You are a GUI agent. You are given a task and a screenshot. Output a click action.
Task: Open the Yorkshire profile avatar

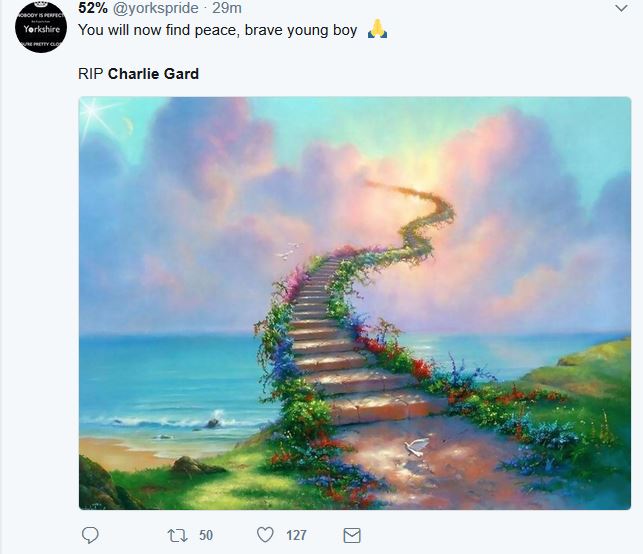[41, 27]
